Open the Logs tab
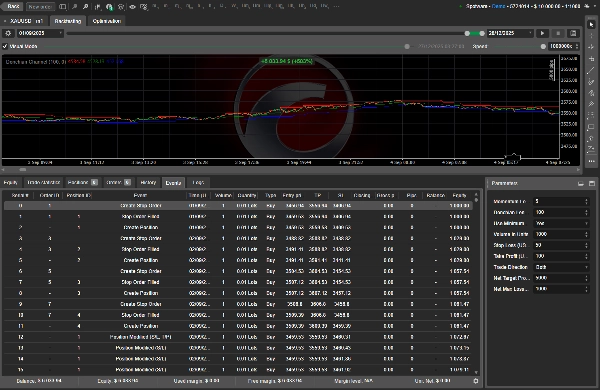This screenshot has height=390, width=600. [x=198, y=183]
